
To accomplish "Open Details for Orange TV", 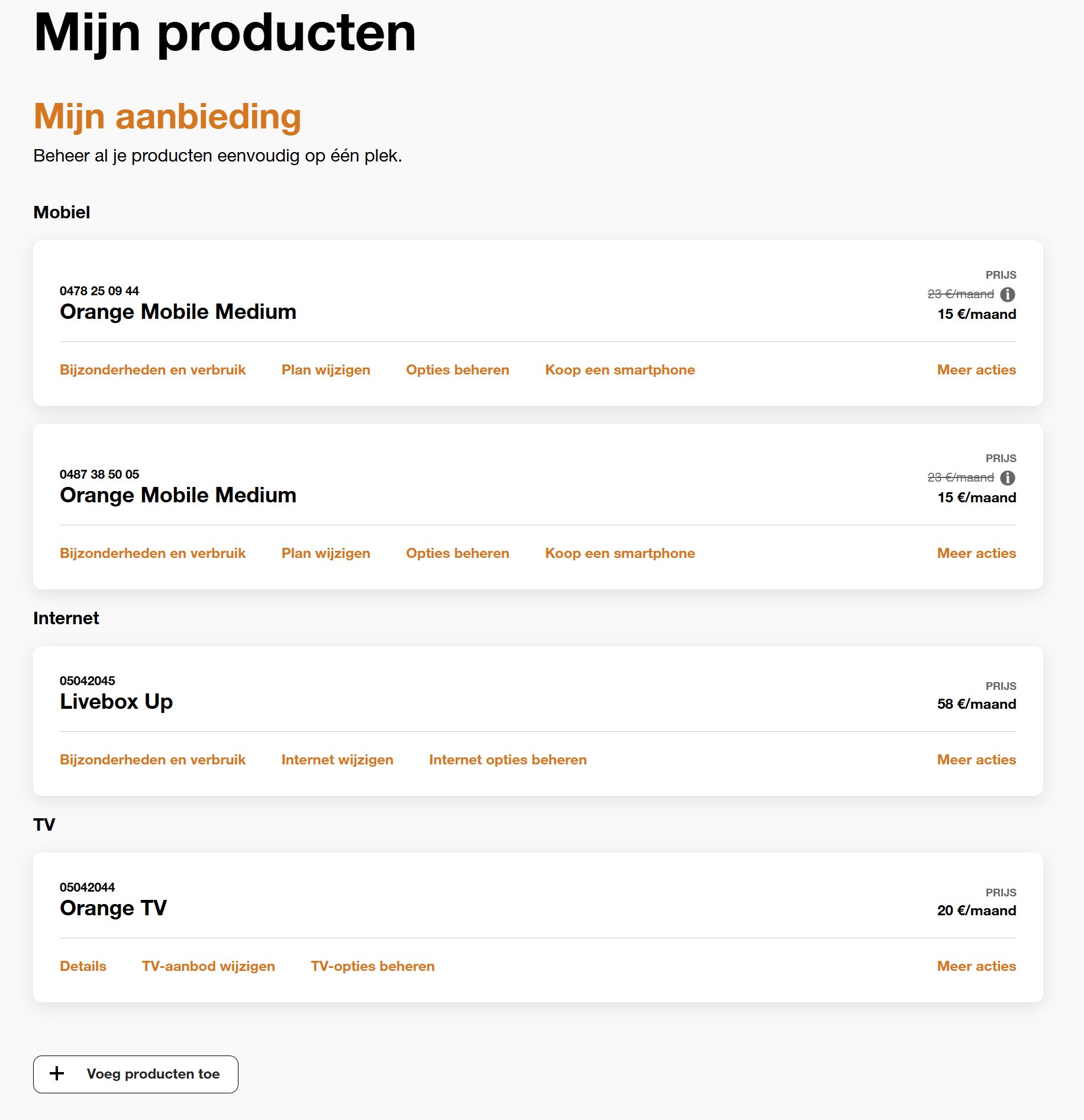I will pos(83,966).
